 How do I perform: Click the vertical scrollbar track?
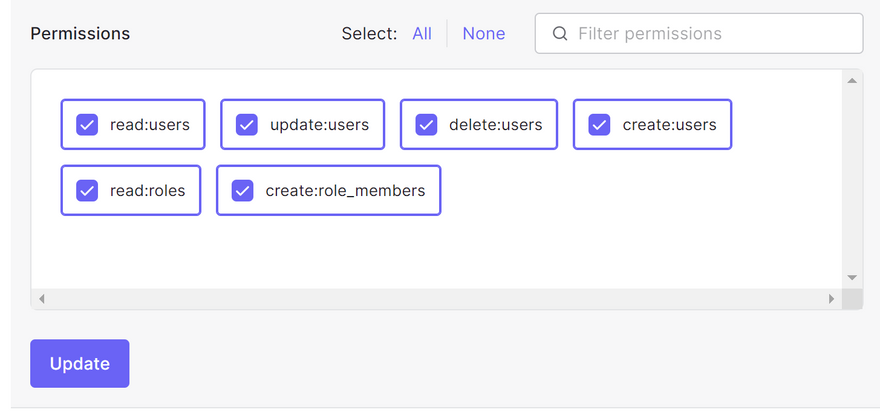click(x=852, y=180)
